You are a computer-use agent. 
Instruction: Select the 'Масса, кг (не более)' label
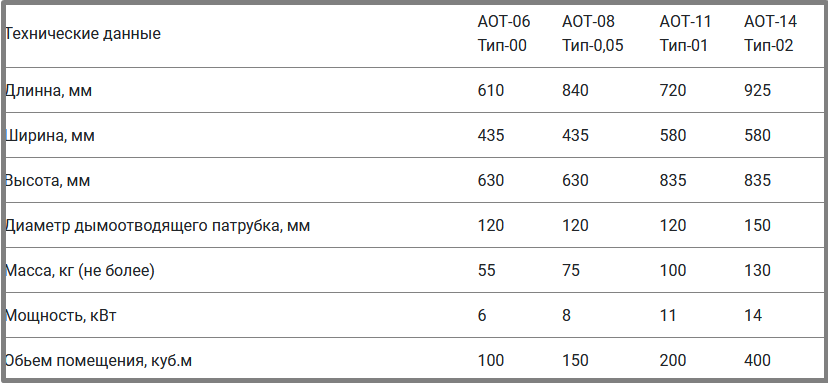pyautogui.click(x=80, y=271)
